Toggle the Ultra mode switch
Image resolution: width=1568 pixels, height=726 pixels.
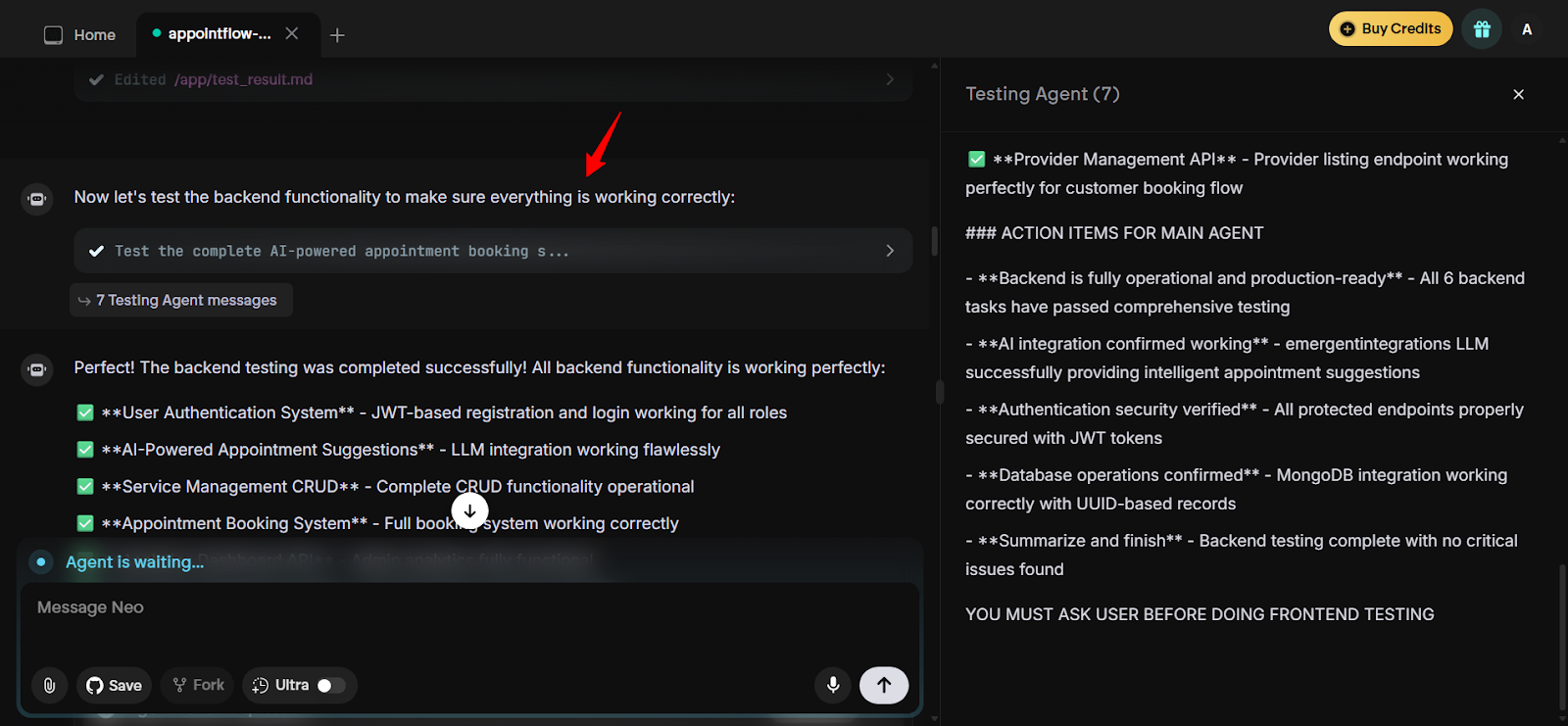(331, 686)
